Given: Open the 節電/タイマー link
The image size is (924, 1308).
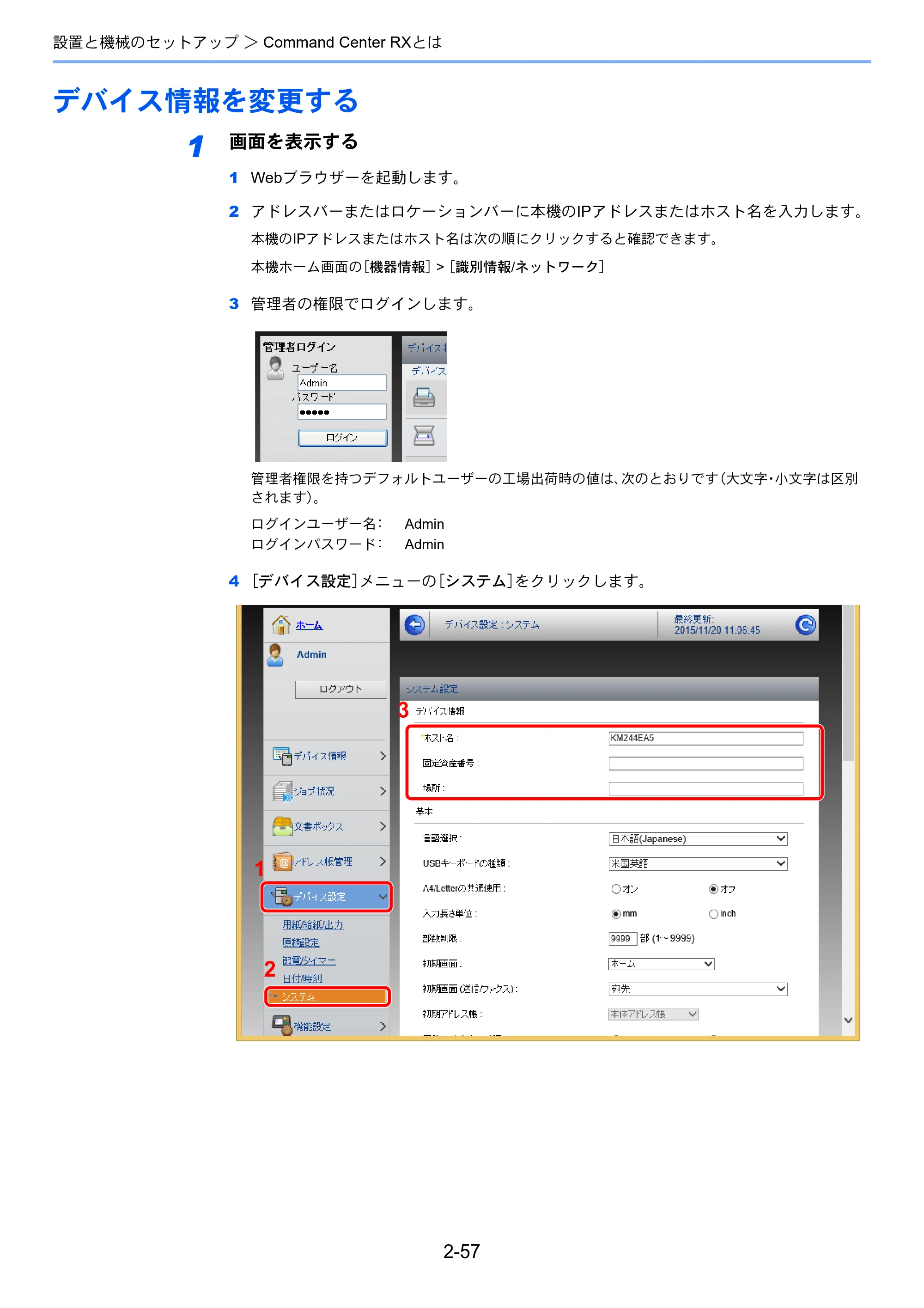Looking at the screenshot, I should (x=309, y=960).
